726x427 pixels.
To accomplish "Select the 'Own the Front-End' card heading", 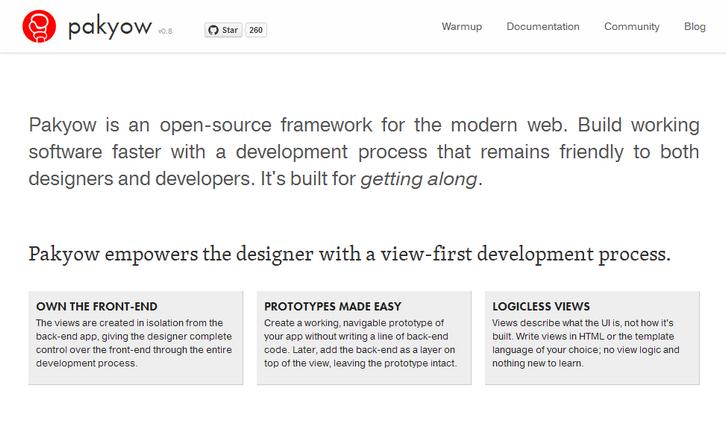I will click(x=97, y=306).
